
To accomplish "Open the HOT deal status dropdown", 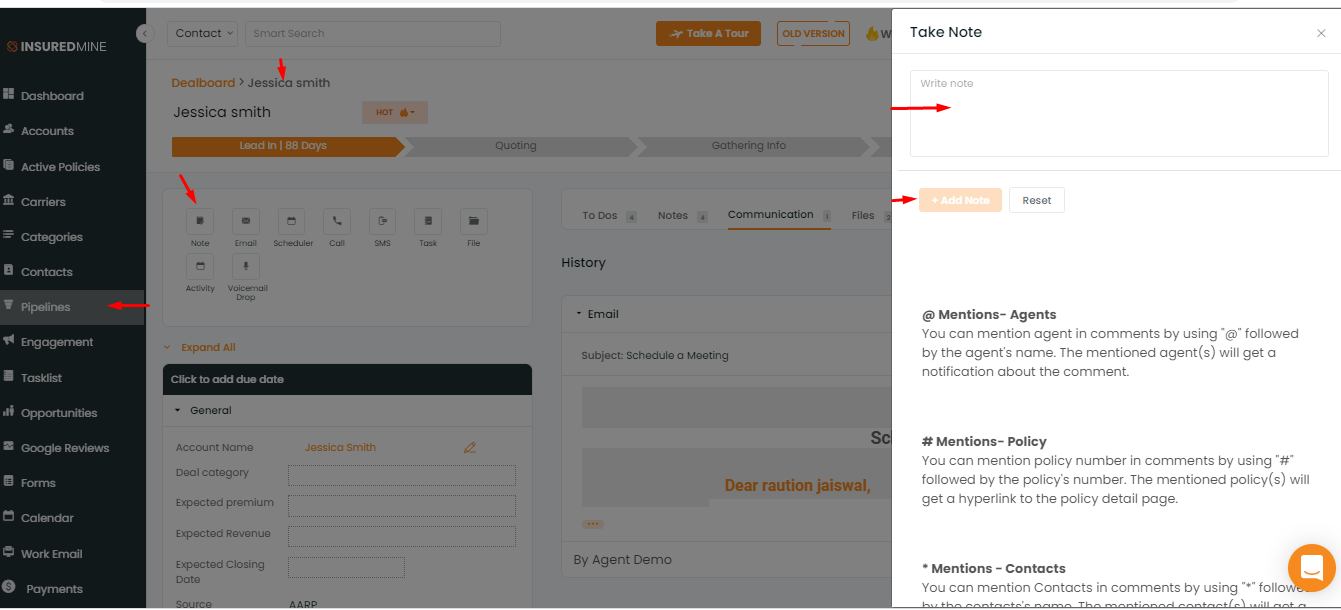I will pyautogui.click(x=395, y=112).
